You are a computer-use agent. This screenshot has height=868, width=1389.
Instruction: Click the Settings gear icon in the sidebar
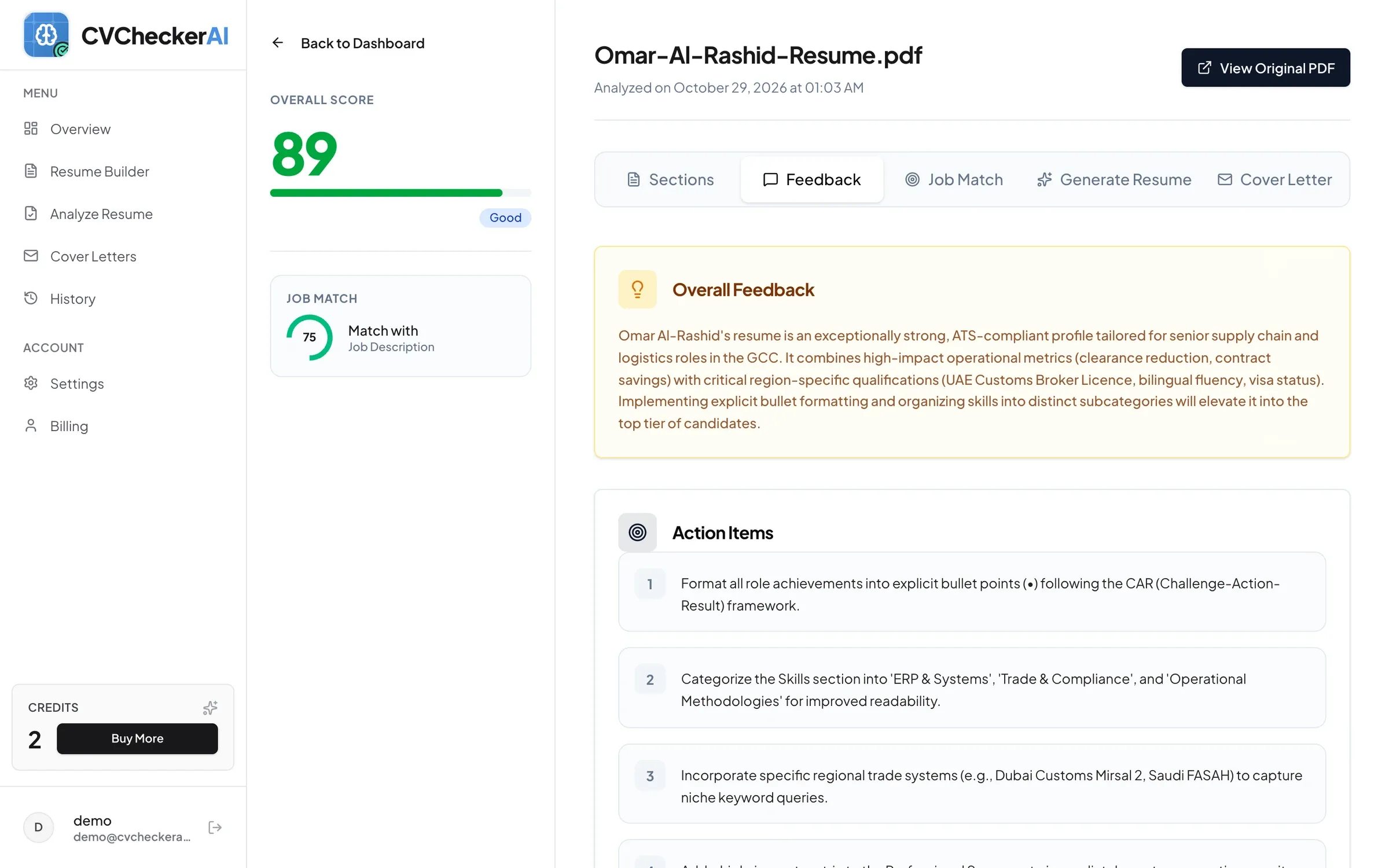coord(31,383)
